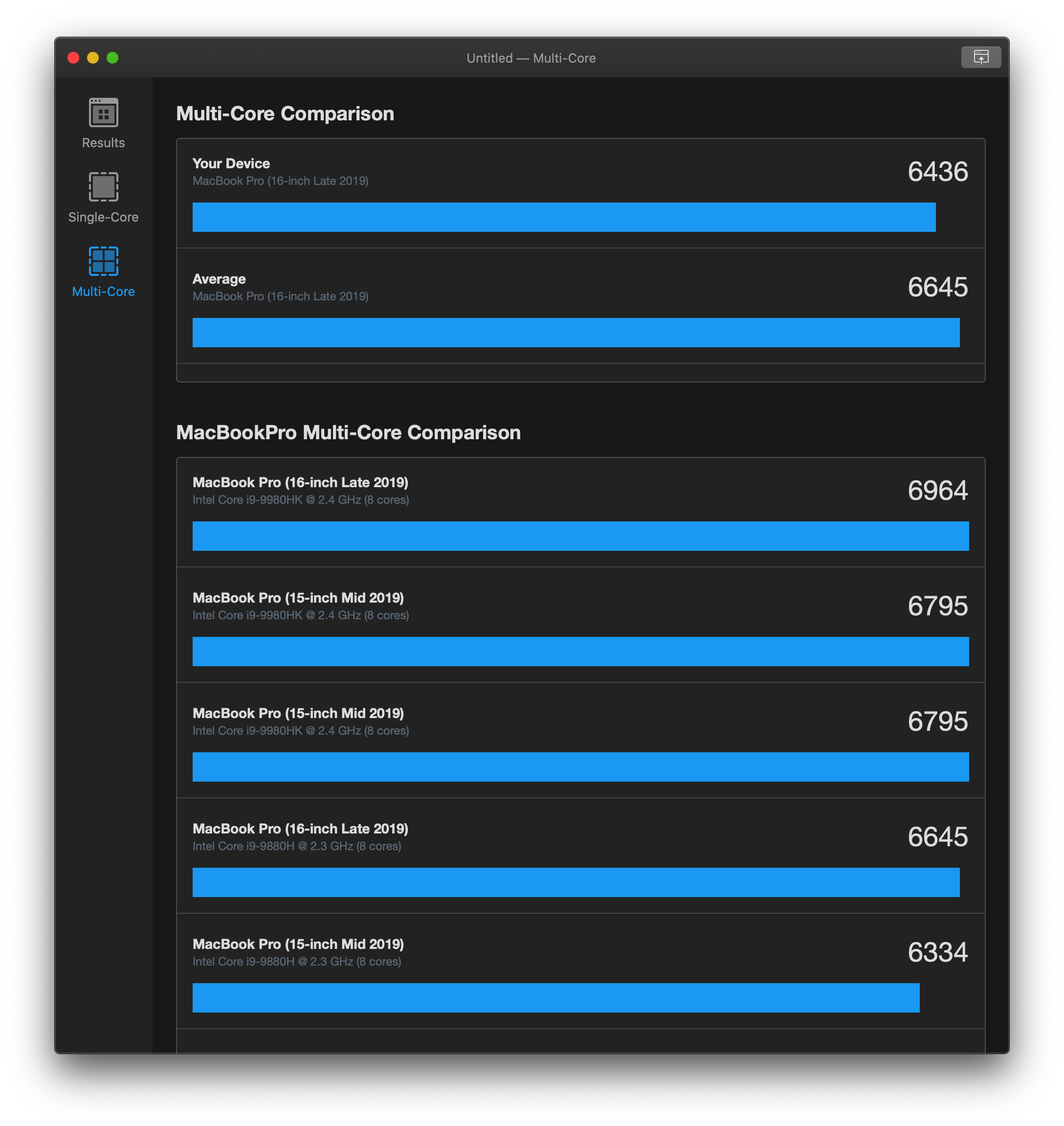
Task: Click the yellow minimize window button
Action: click(x=93, y=58)
